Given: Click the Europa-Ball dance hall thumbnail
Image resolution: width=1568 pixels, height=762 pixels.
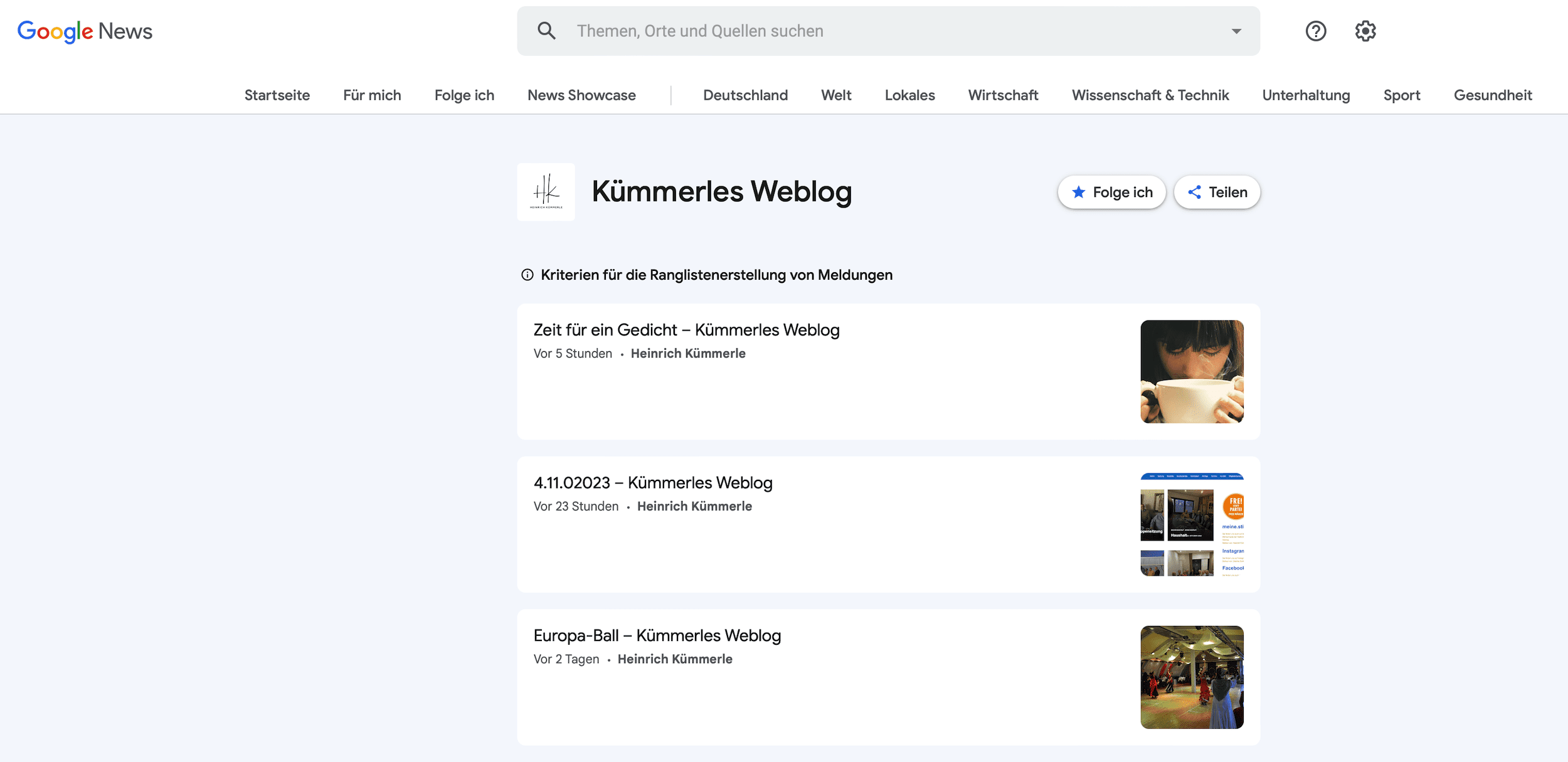Looking at the screenshot, I should coord(1192,677).
